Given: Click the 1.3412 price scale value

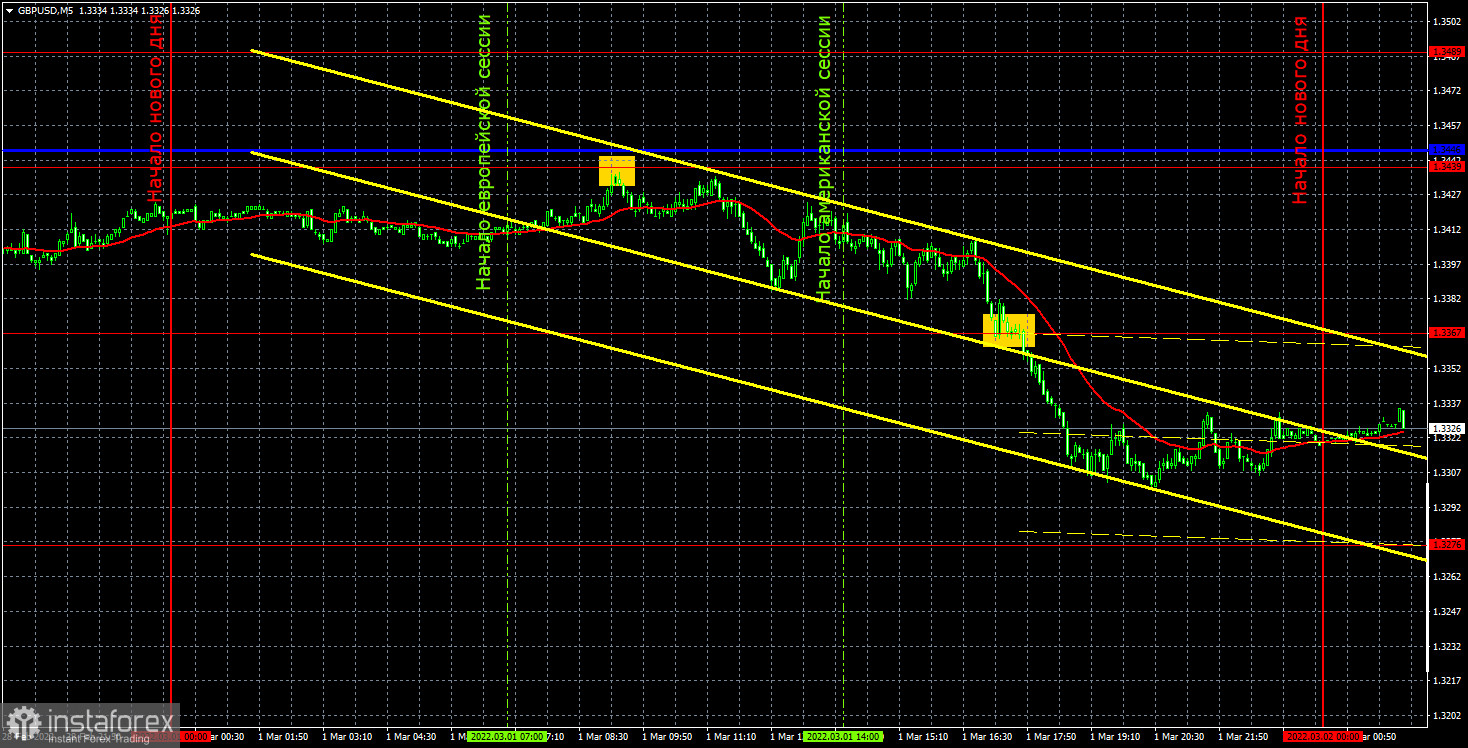Looking at the screenshot, I should [x=1447, y=229].
